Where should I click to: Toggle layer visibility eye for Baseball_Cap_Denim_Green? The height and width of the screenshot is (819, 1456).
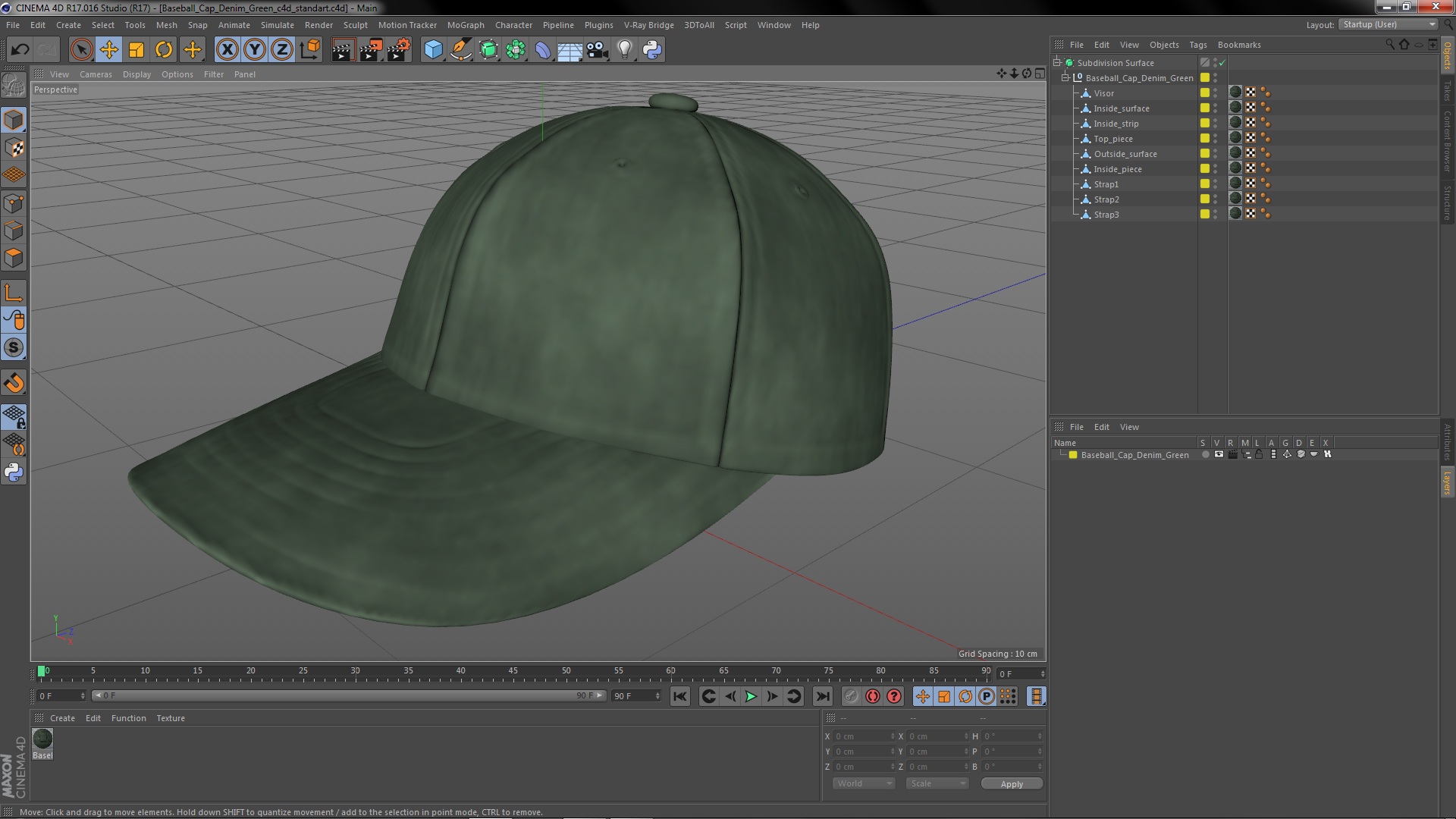click(x=1219, y=454)
